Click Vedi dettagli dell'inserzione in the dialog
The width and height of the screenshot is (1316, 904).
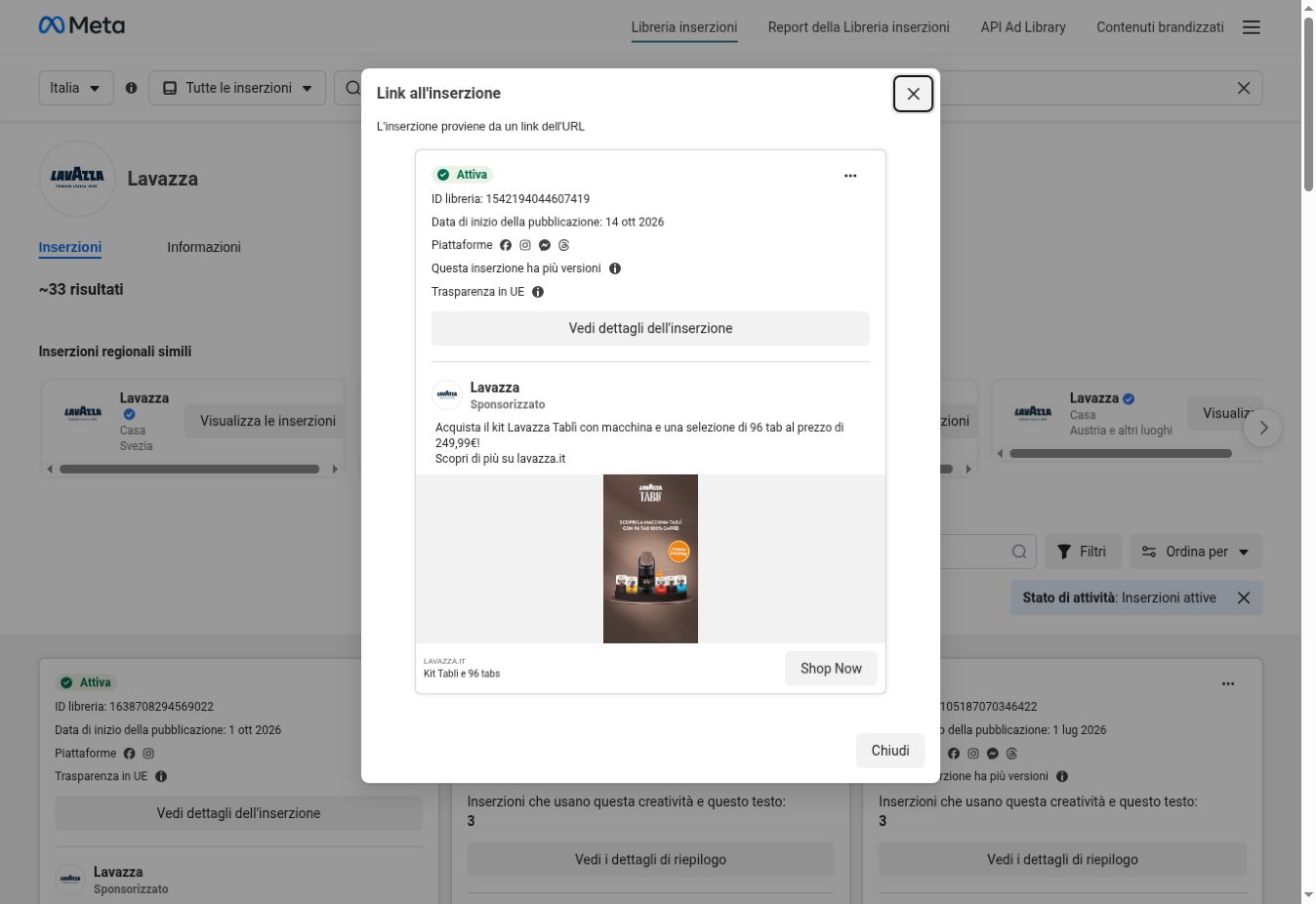pos(650,328)
